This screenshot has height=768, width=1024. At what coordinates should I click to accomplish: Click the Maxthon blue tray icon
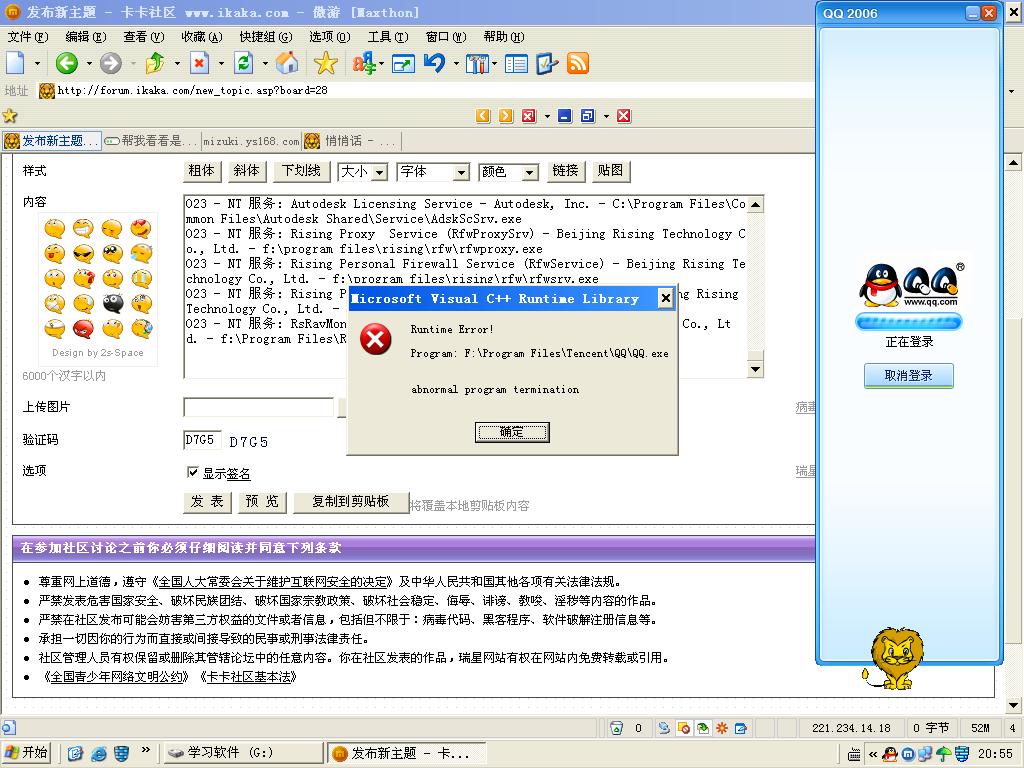coord(908,754)
